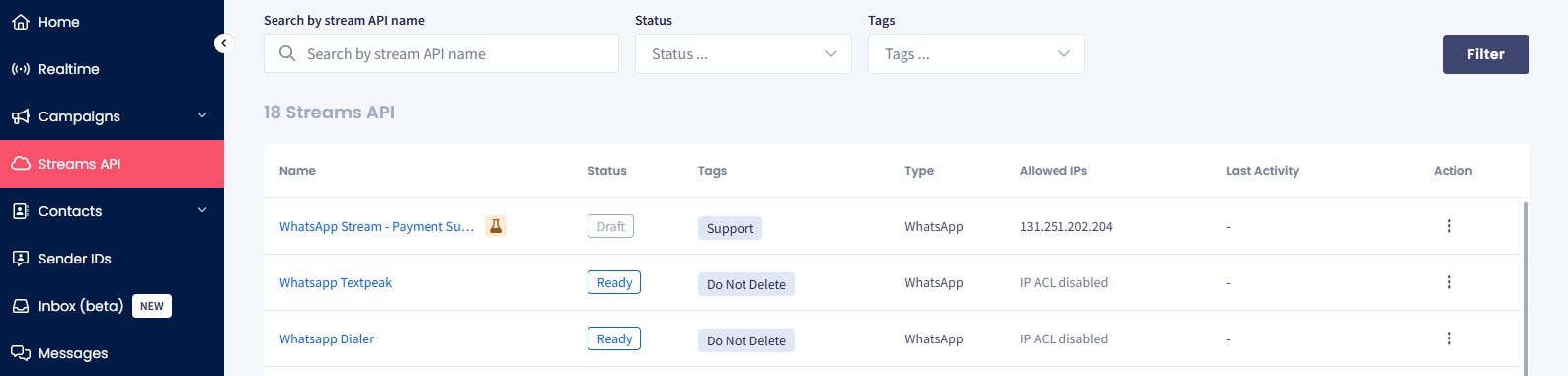Click the Support tag
Screen dimensions: 1568x376
point(730,228)
